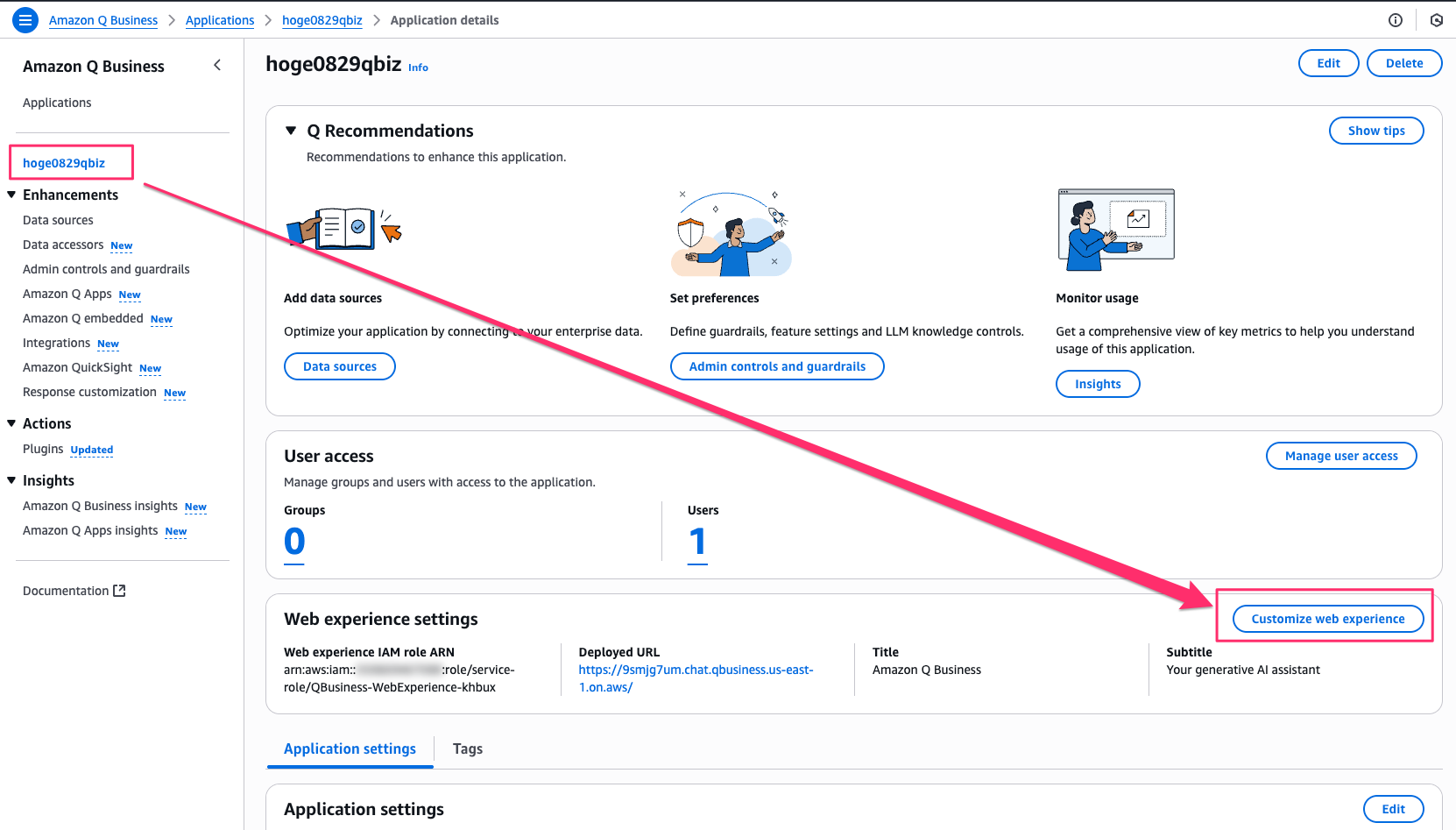Open Integrations sidebar item

56,343
